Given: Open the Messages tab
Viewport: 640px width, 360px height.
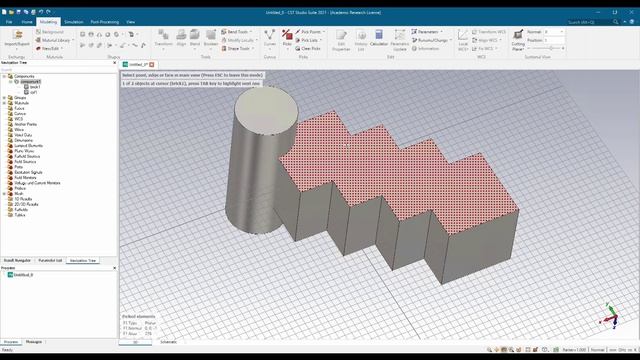Looking at the screenshot, I should [34, 342].
